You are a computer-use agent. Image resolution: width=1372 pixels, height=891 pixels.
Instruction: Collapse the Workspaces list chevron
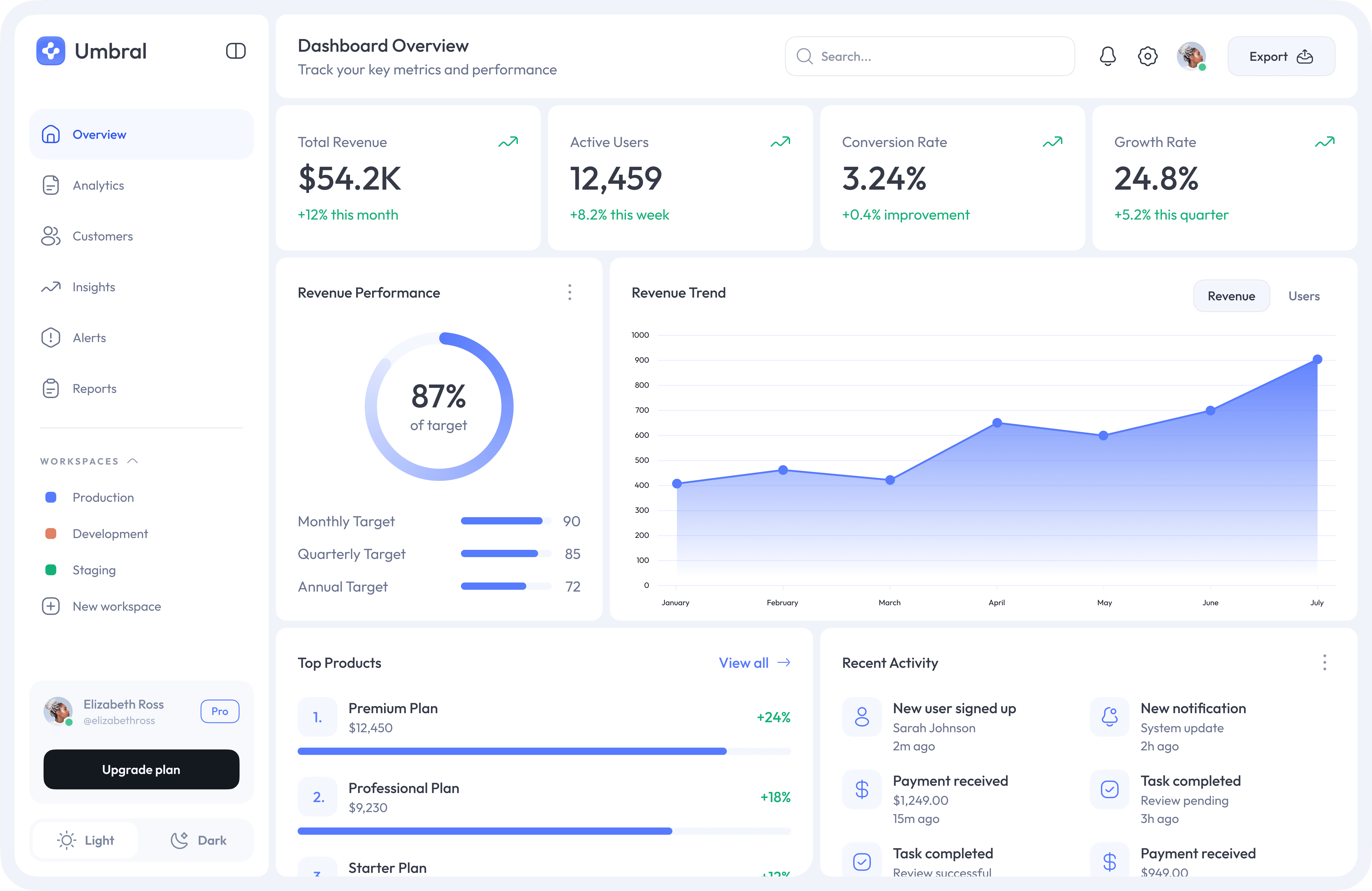point(132,461)
